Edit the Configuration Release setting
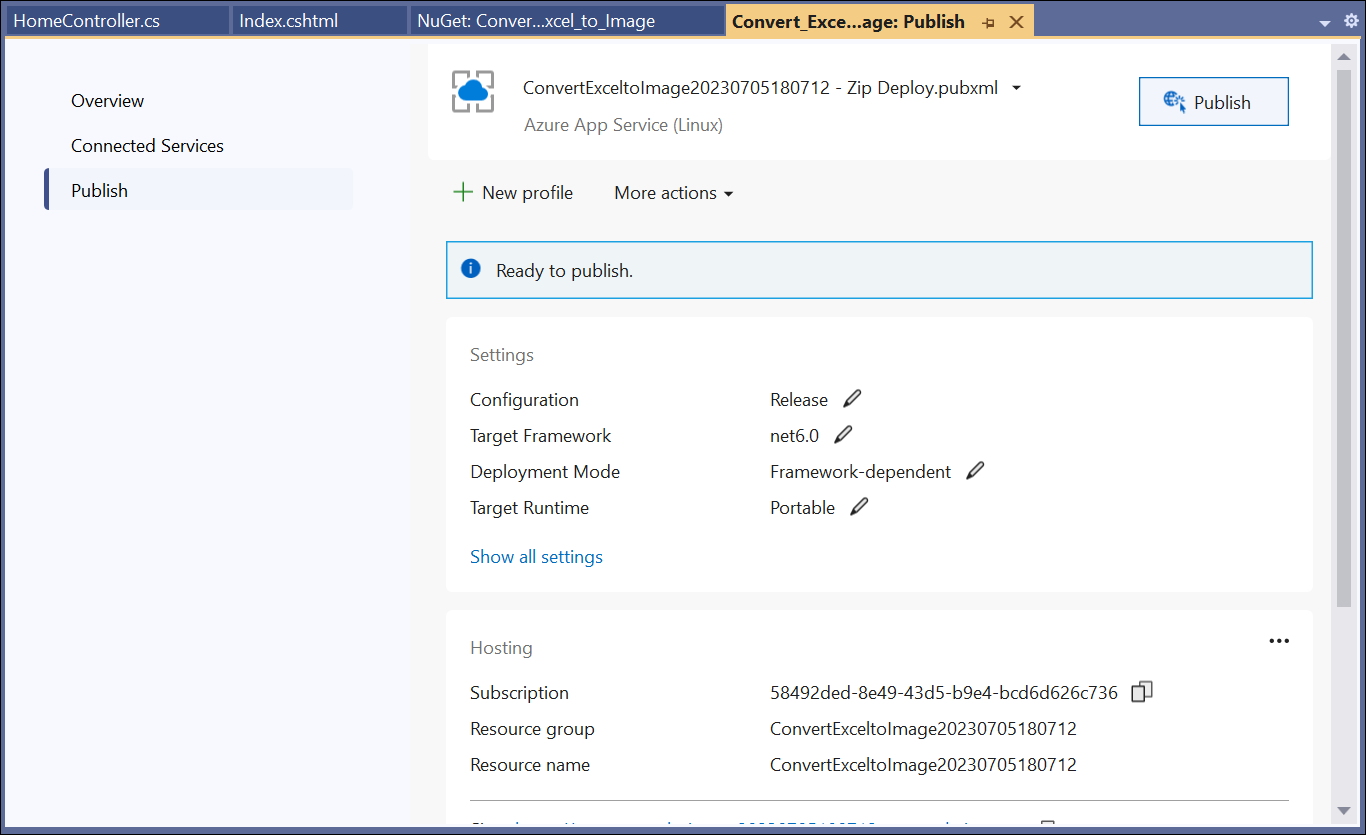The image size is (1366, 835). 852,399
